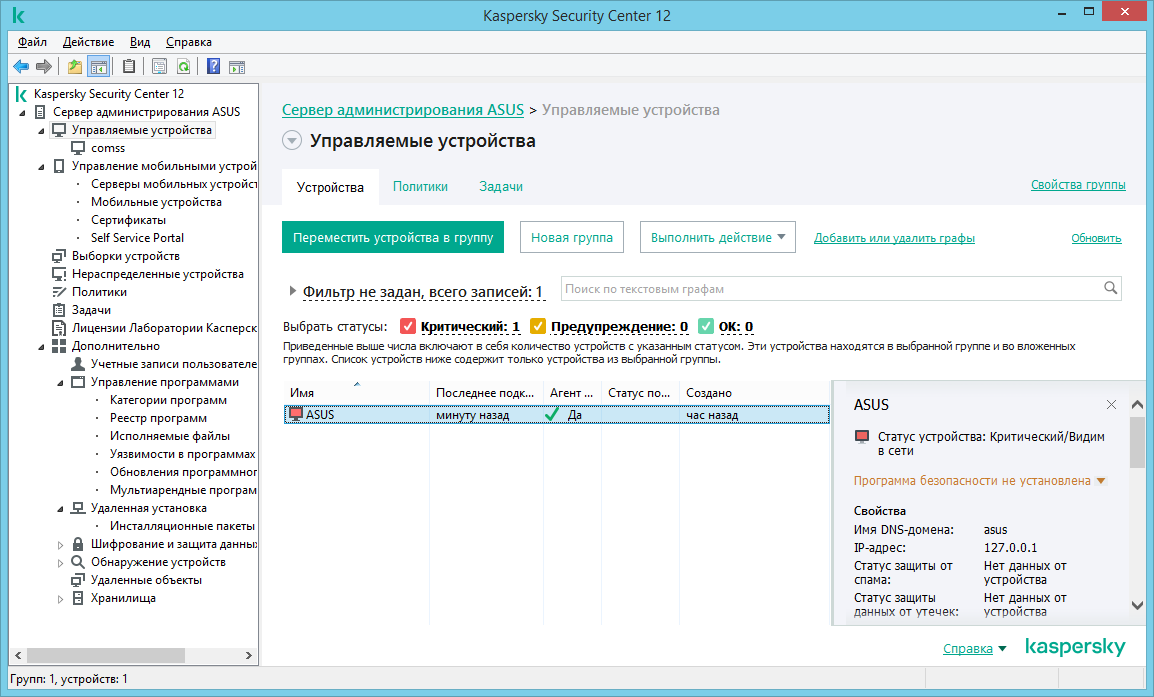This screenshot has height=697, width=1154.
Task: Open the Выполнить действие dropdown
Action: point(718,237)
